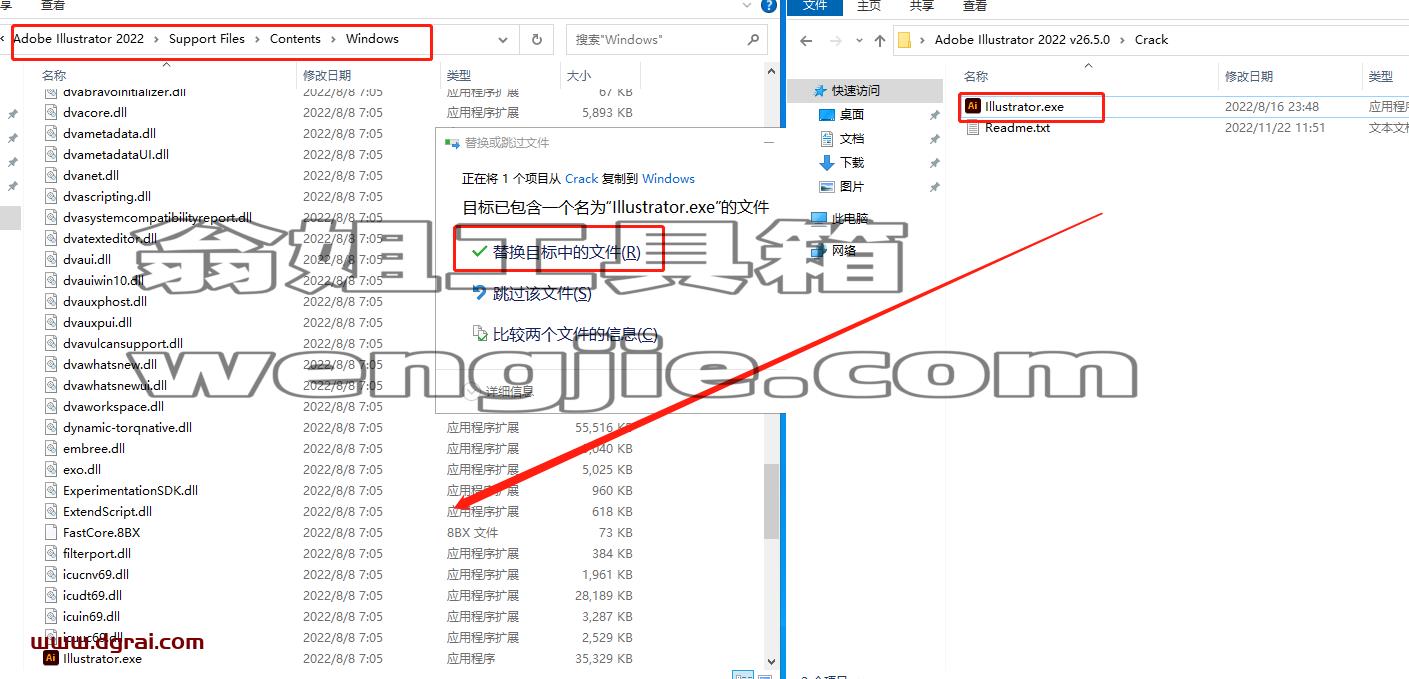
Task: Click Support Files breadcrumb segment
Action: pos(206,39)
